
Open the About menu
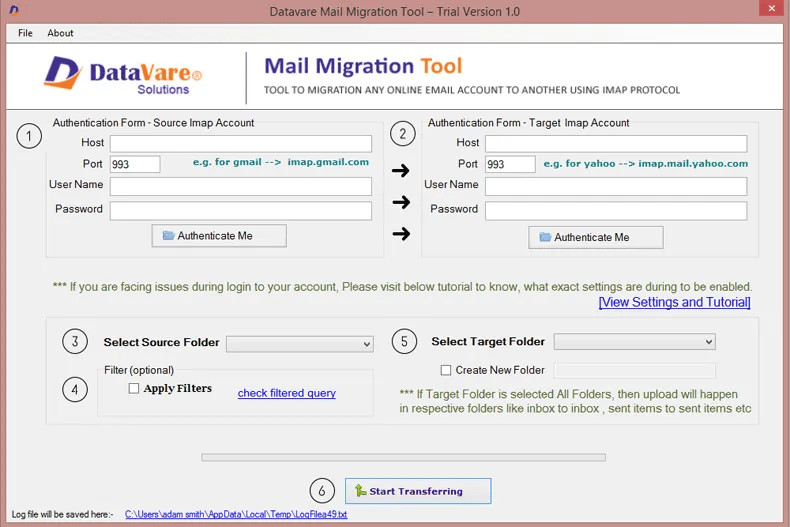tap(60, 33)
